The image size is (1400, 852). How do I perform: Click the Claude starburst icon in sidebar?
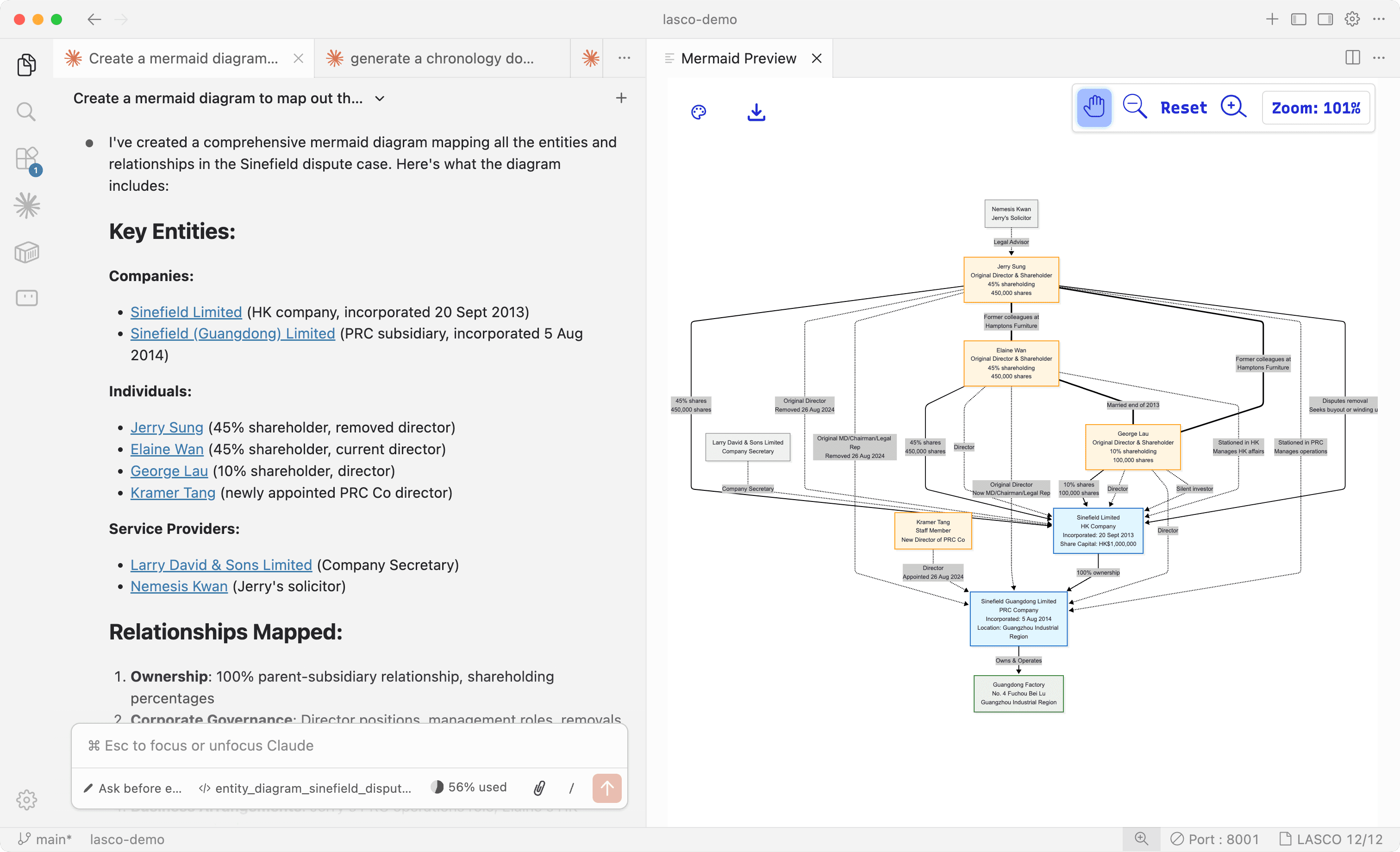(x=26, y=206)
